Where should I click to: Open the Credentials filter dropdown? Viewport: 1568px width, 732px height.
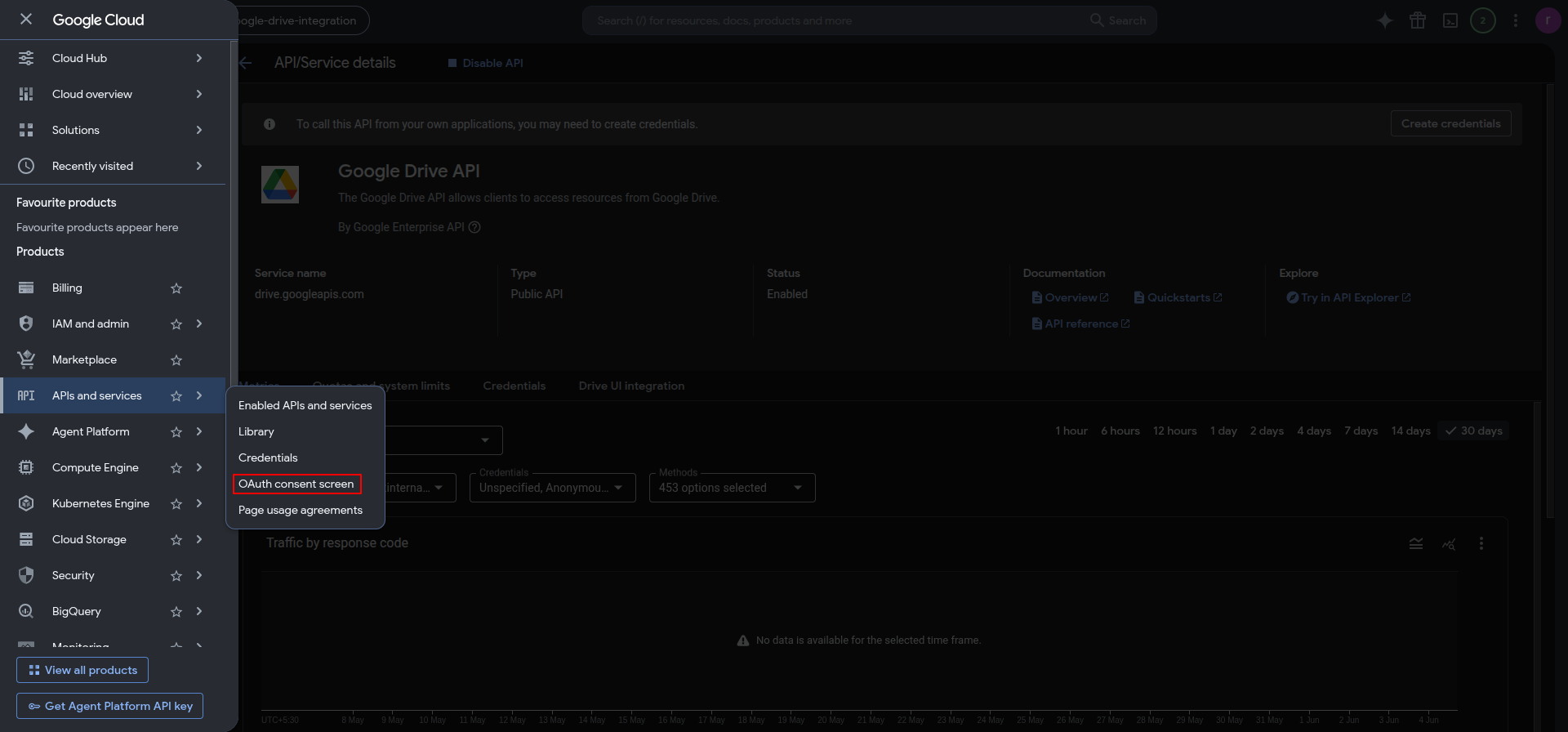tap(553, 488)
